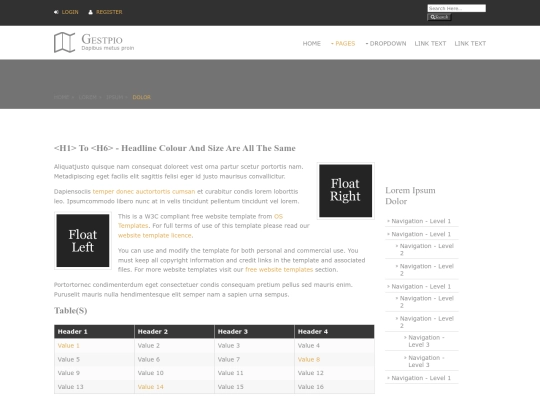This screenshot has width=540, height=405.
Task: Select the Value 7 table cell
Action: [x=255, y=360]
